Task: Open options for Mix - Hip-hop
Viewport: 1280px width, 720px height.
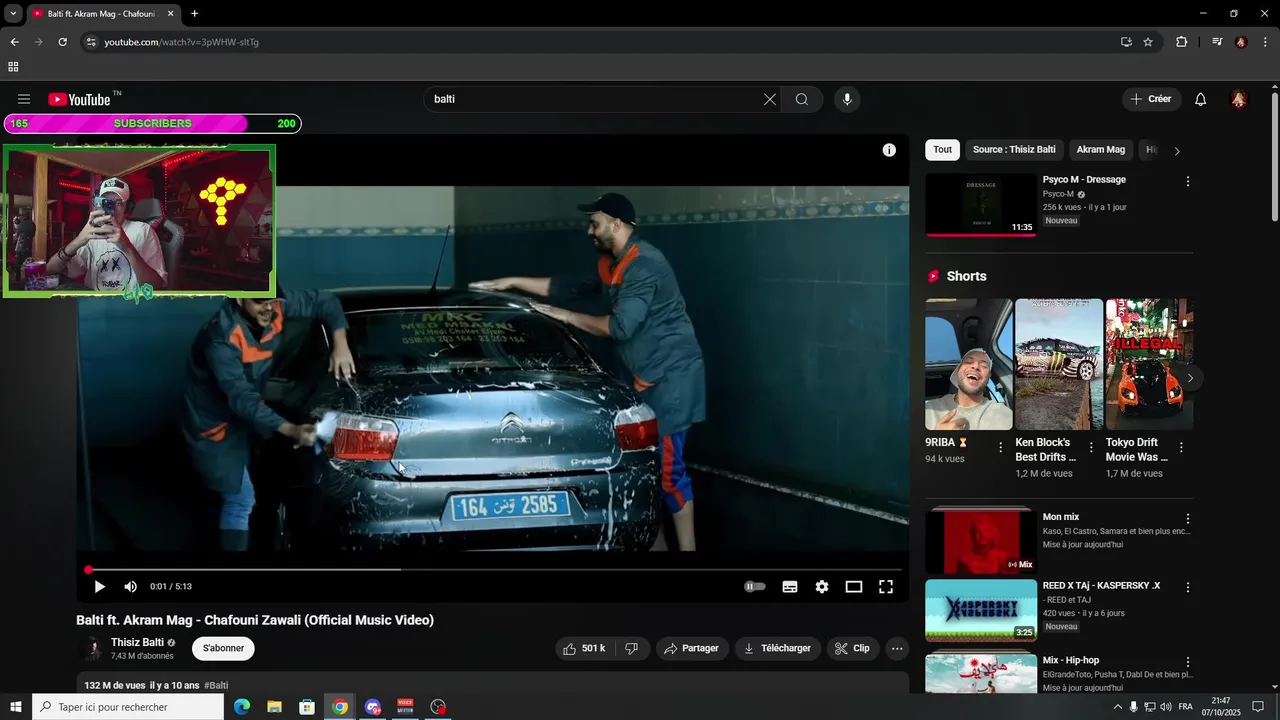Action: tap(1188, 662)
